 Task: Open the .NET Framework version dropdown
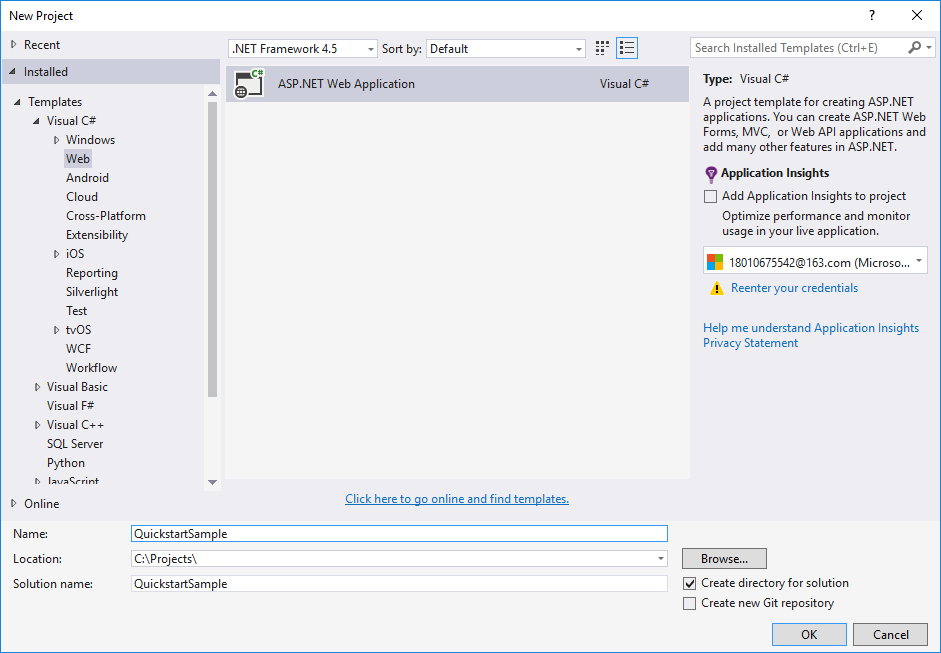(x=303, y=49)
